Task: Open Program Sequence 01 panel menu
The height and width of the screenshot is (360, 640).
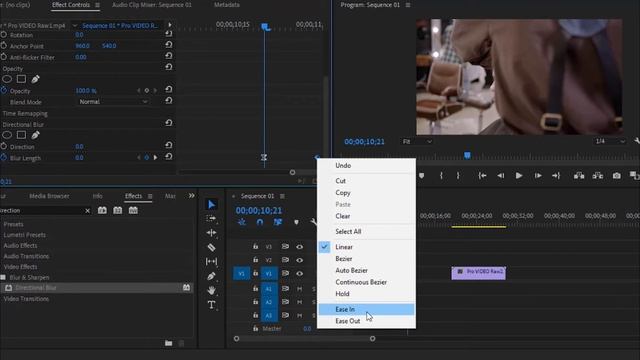Action: point(408,5)
